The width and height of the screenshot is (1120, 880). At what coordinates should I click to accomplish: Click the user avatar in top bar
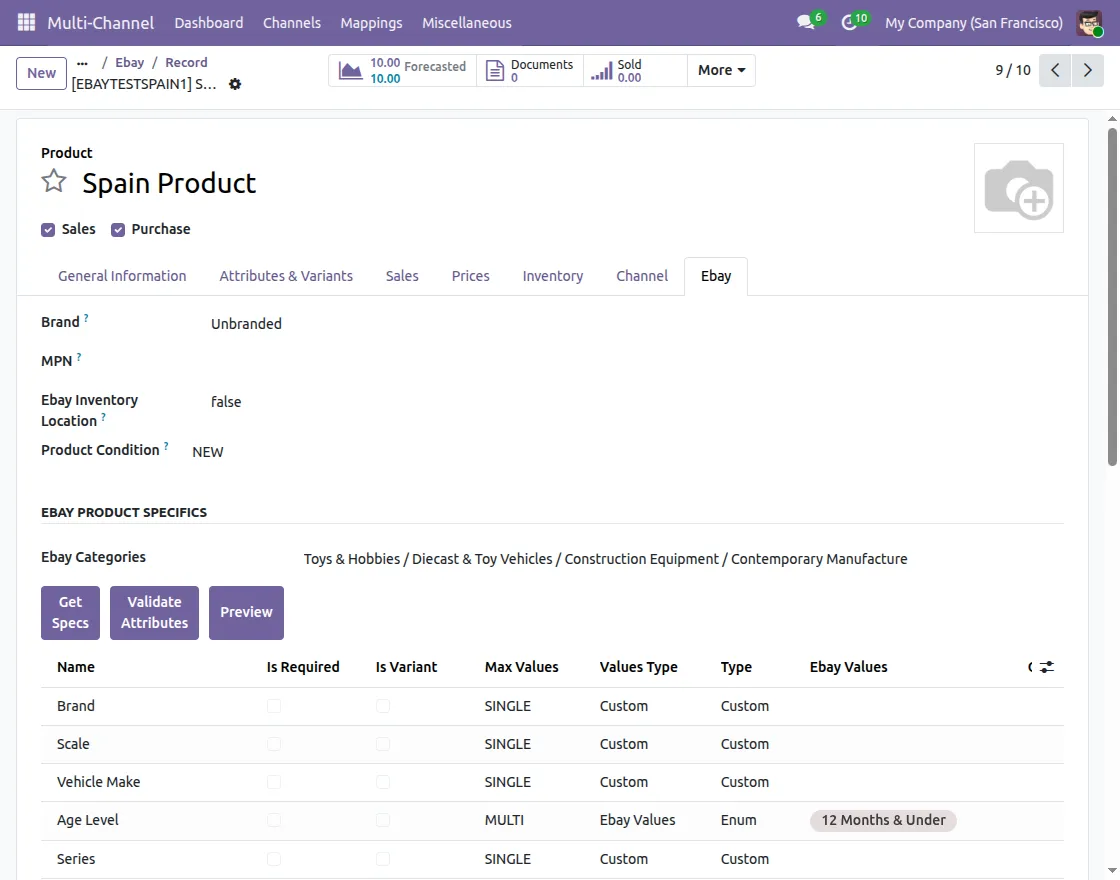(1089, 23)
